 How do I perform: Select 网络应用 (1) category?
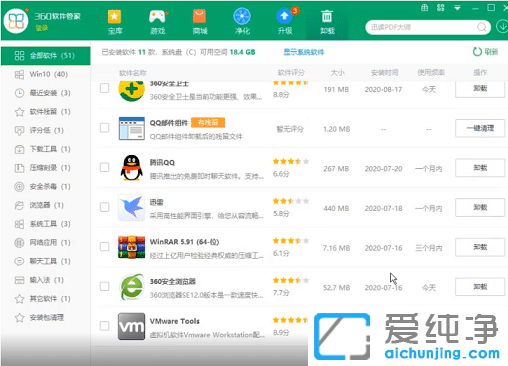[x=46, y=242]
